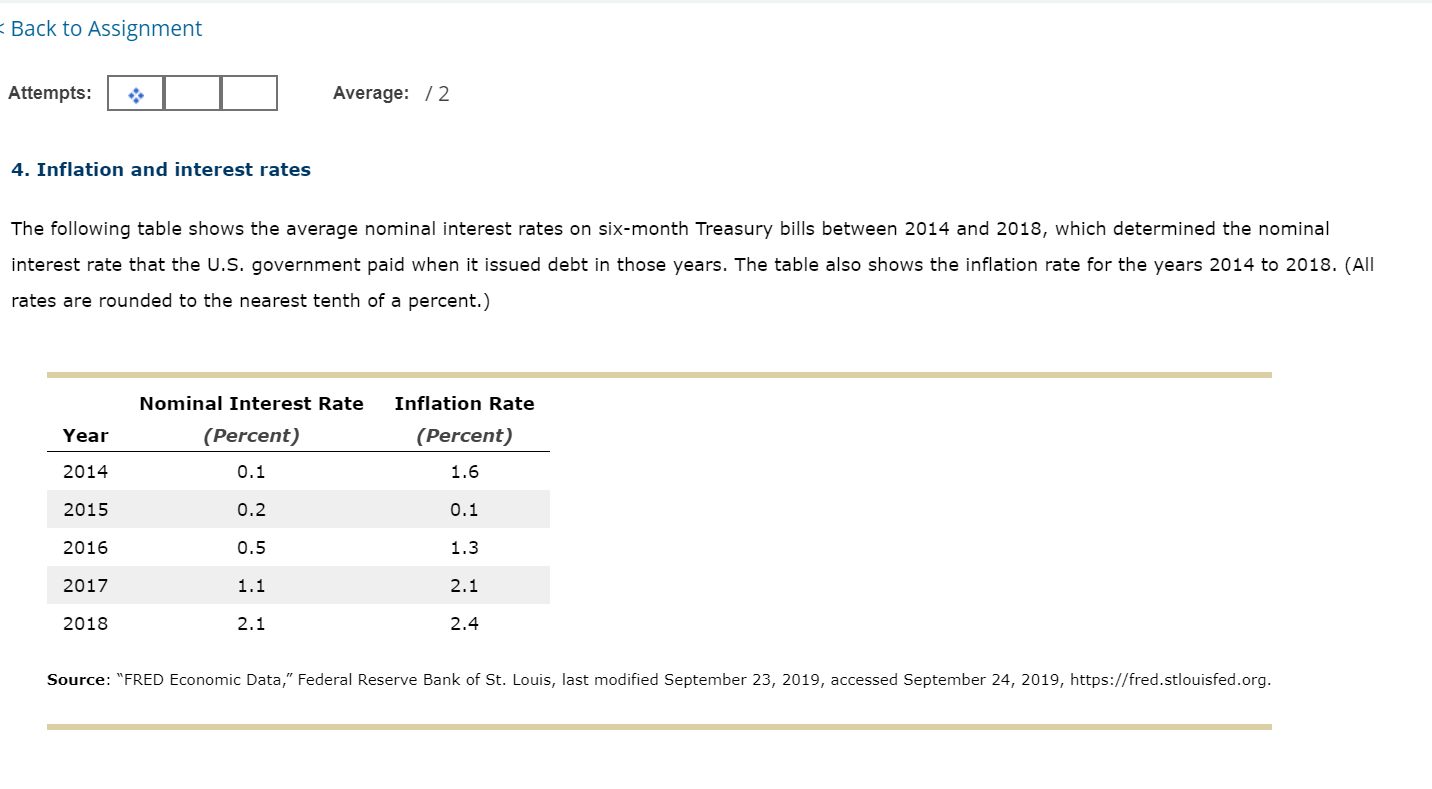Click the third empty attempt box
Screen dimensions: 1432x789
[248, 93]
